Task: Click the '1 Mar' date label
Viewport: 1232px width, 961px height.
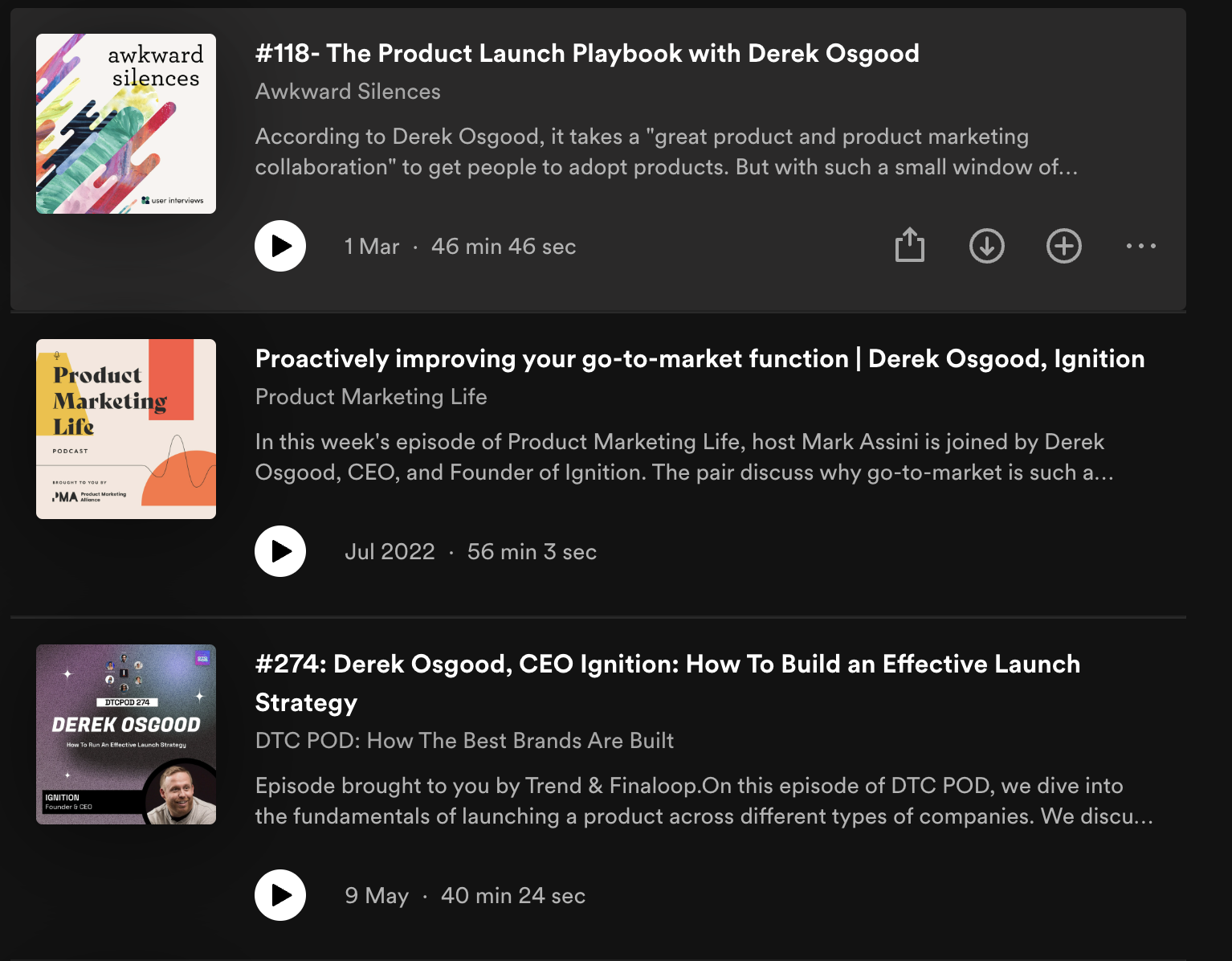Action: tap(372, 247)
